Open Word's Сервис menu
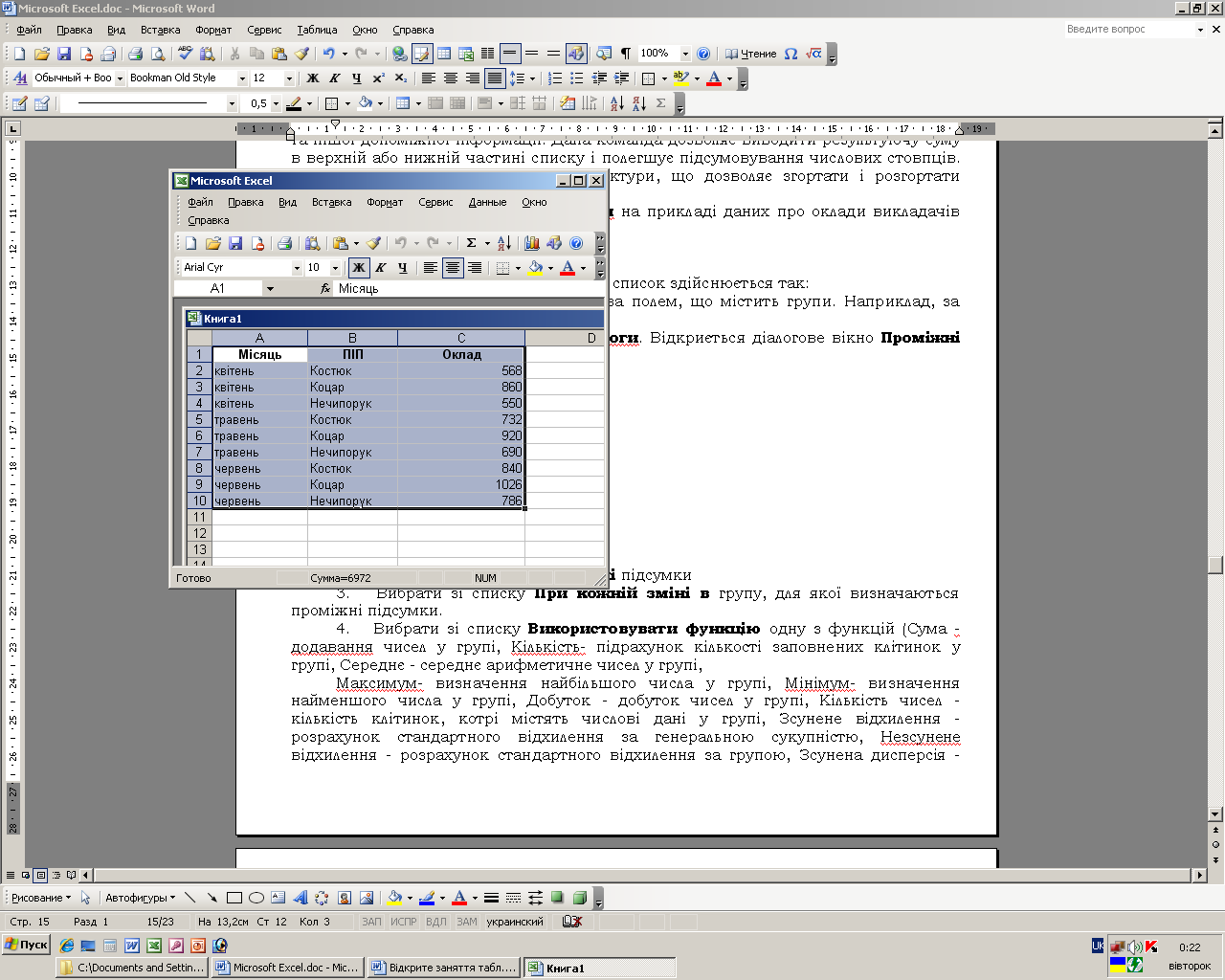This screenshot has width=1225, height=980. tap(264, 30)
